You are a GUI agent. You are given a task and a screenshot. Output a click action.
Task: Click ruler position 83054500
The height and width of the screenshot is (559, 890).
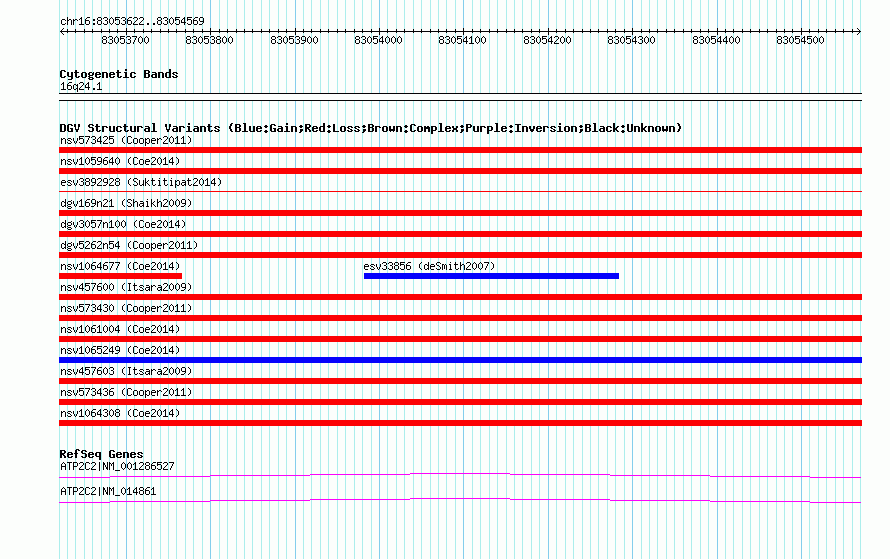coord(800,40)
